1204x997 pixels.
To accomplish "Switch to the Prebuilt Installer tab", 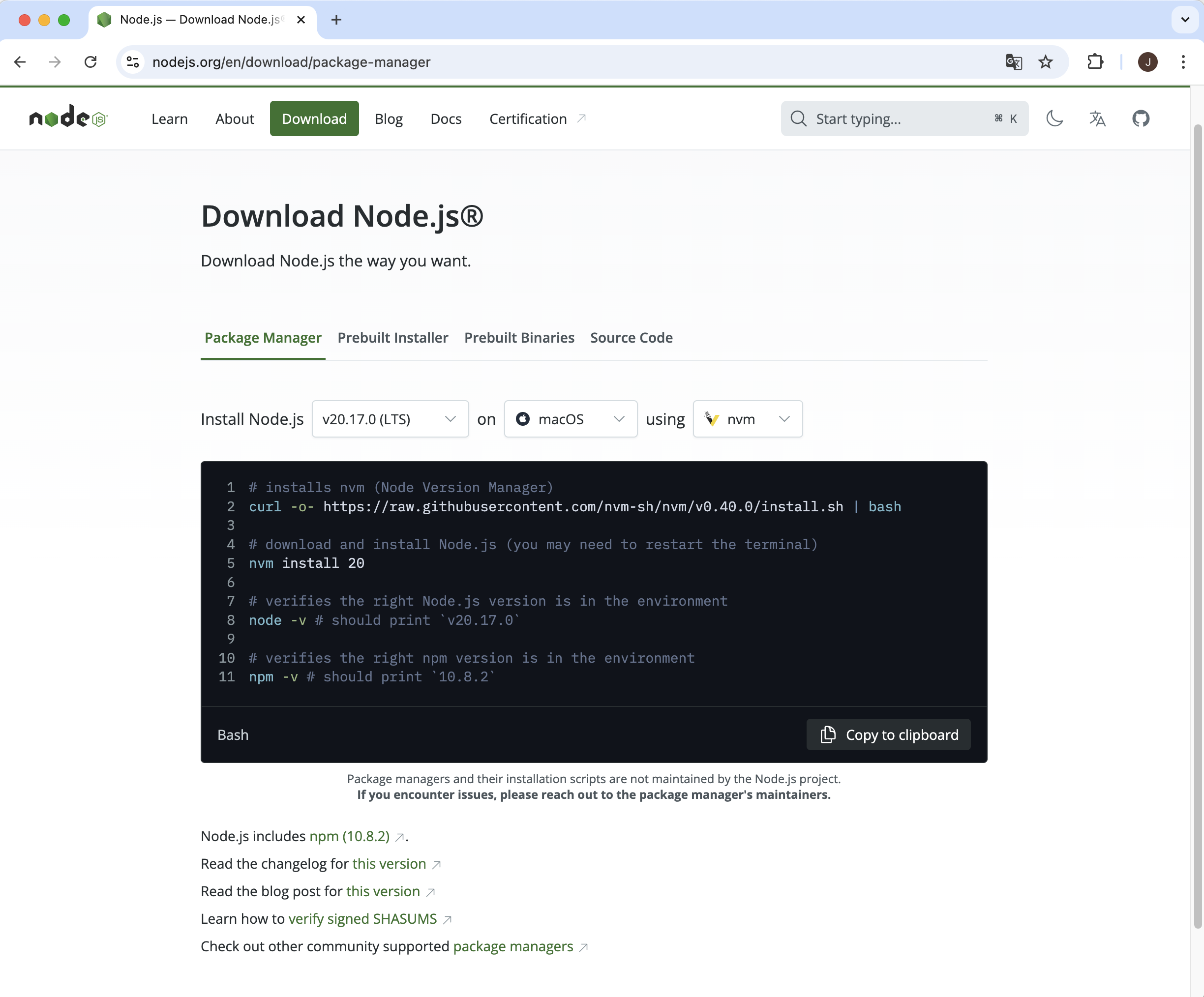I will (x=393, y=337).
